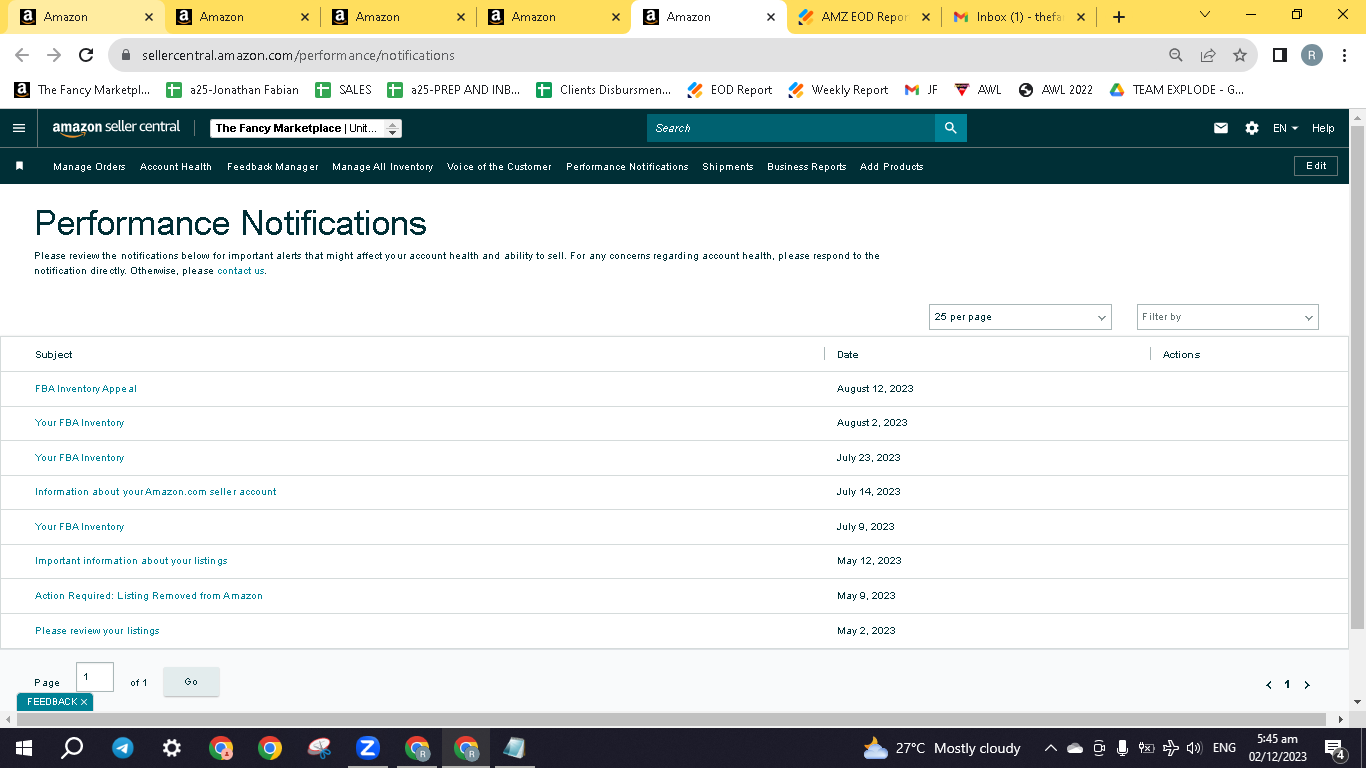
Task: Open the Clients Disbursmen... bookmark
Action: pos(604,90)
